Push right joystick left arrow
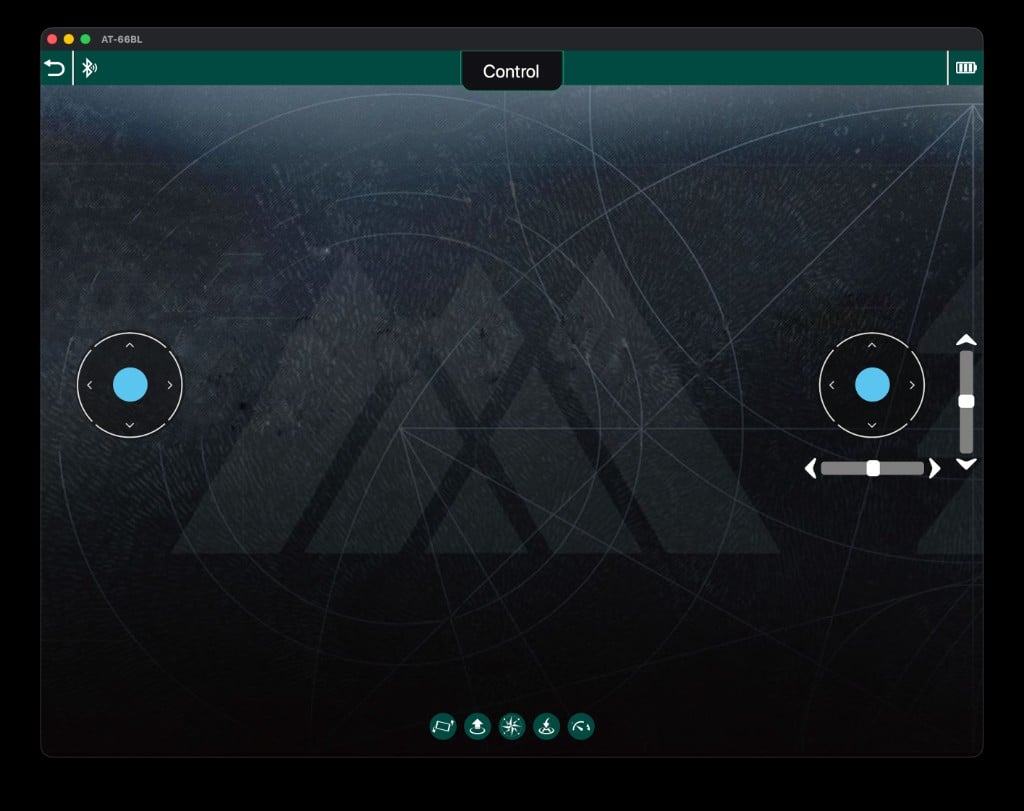 pyautogui.click(x=831, y=385)
